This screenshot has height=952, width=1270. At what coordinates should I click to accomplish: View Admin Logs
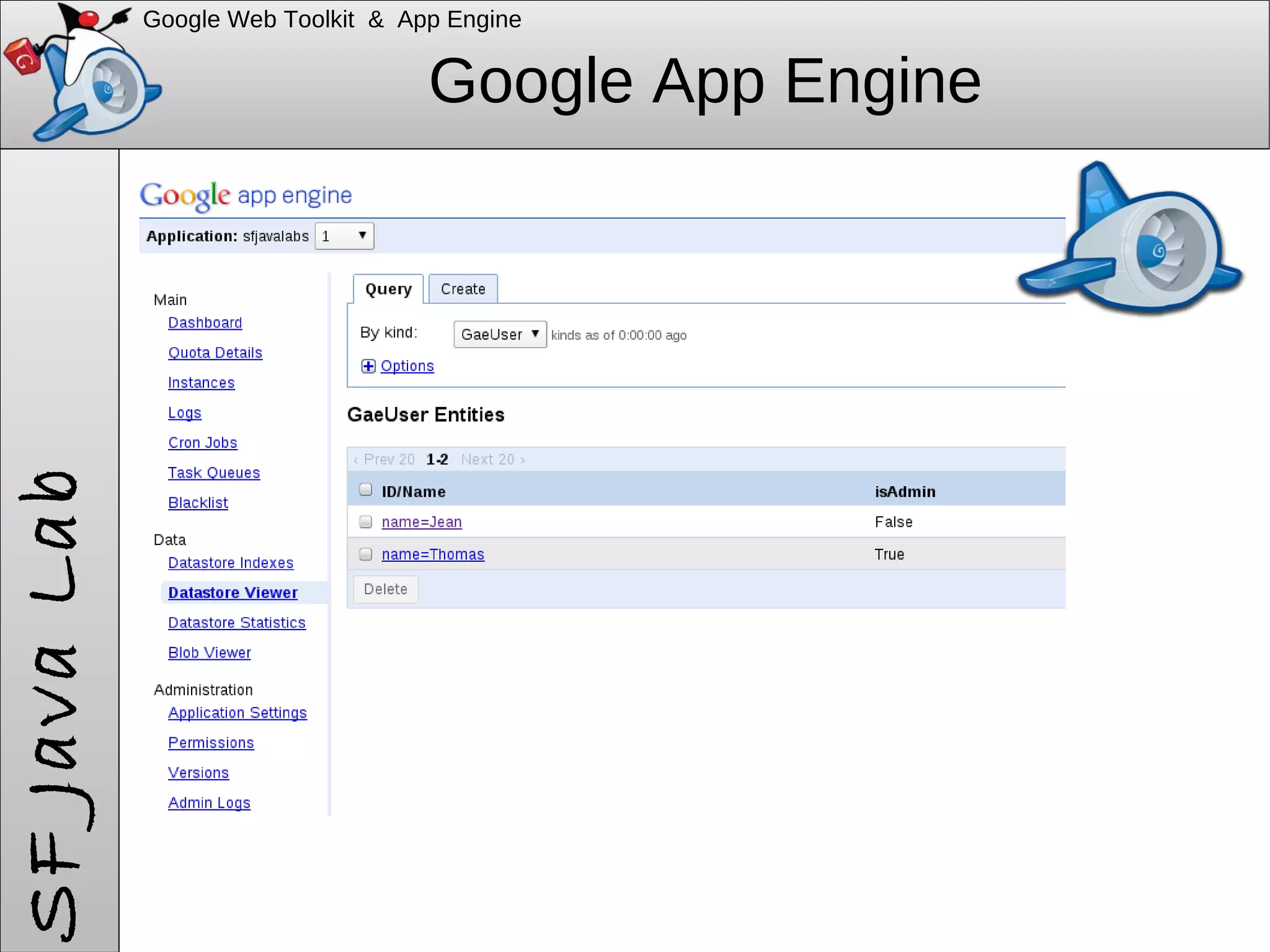209,803
